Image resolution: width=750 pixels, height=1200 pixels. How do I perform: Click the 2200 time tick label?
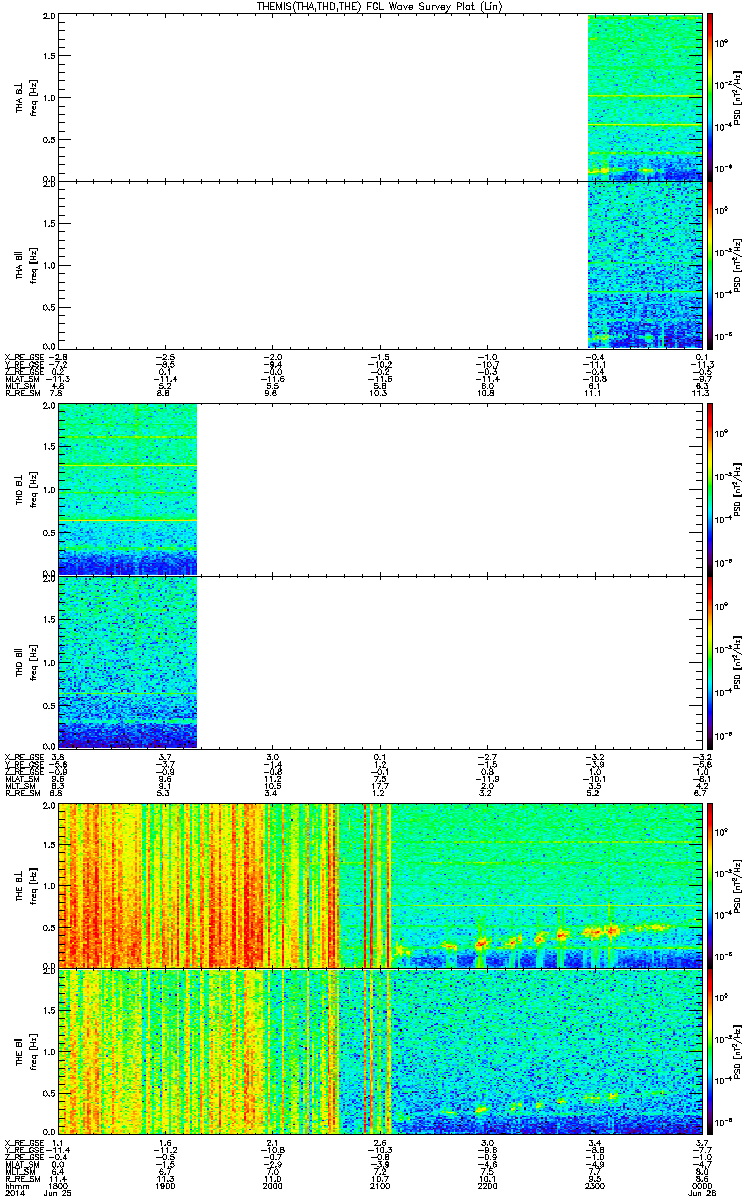pyautogui.click(x=488, y=1186)
